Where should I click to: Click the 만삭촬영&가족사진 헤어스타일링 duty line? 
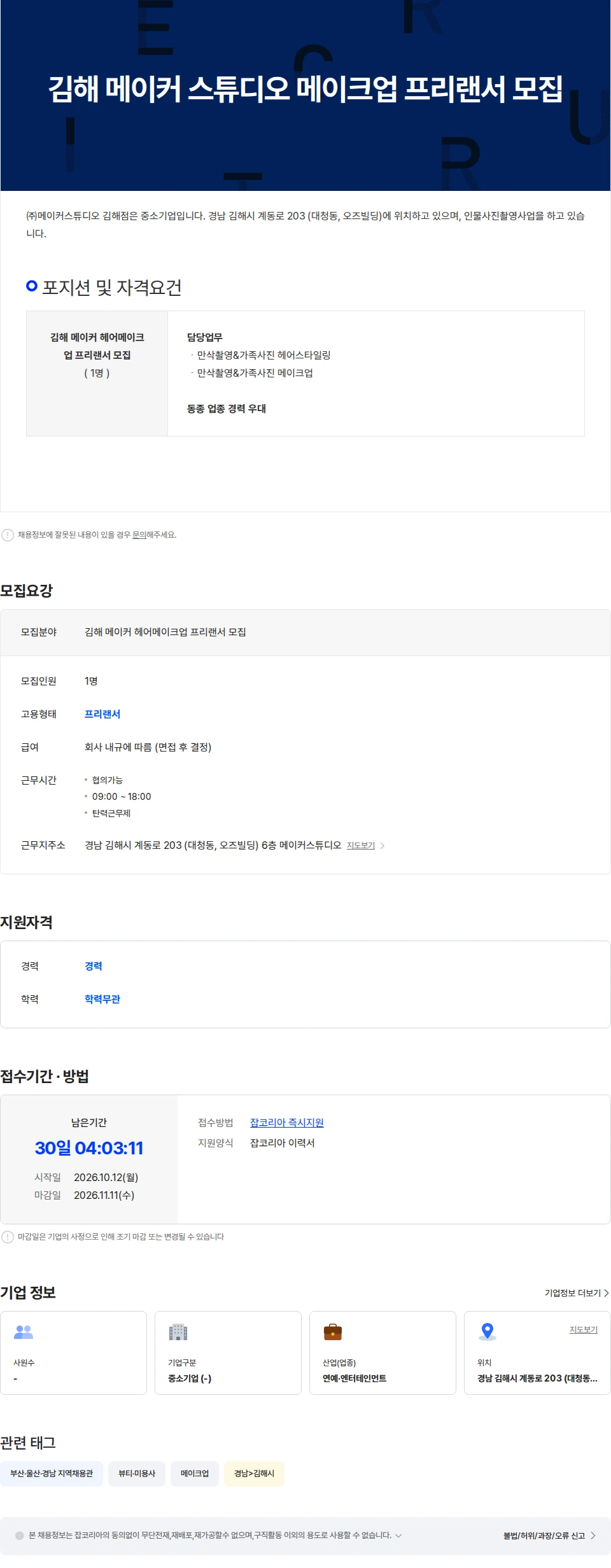[x=263, y=355]
